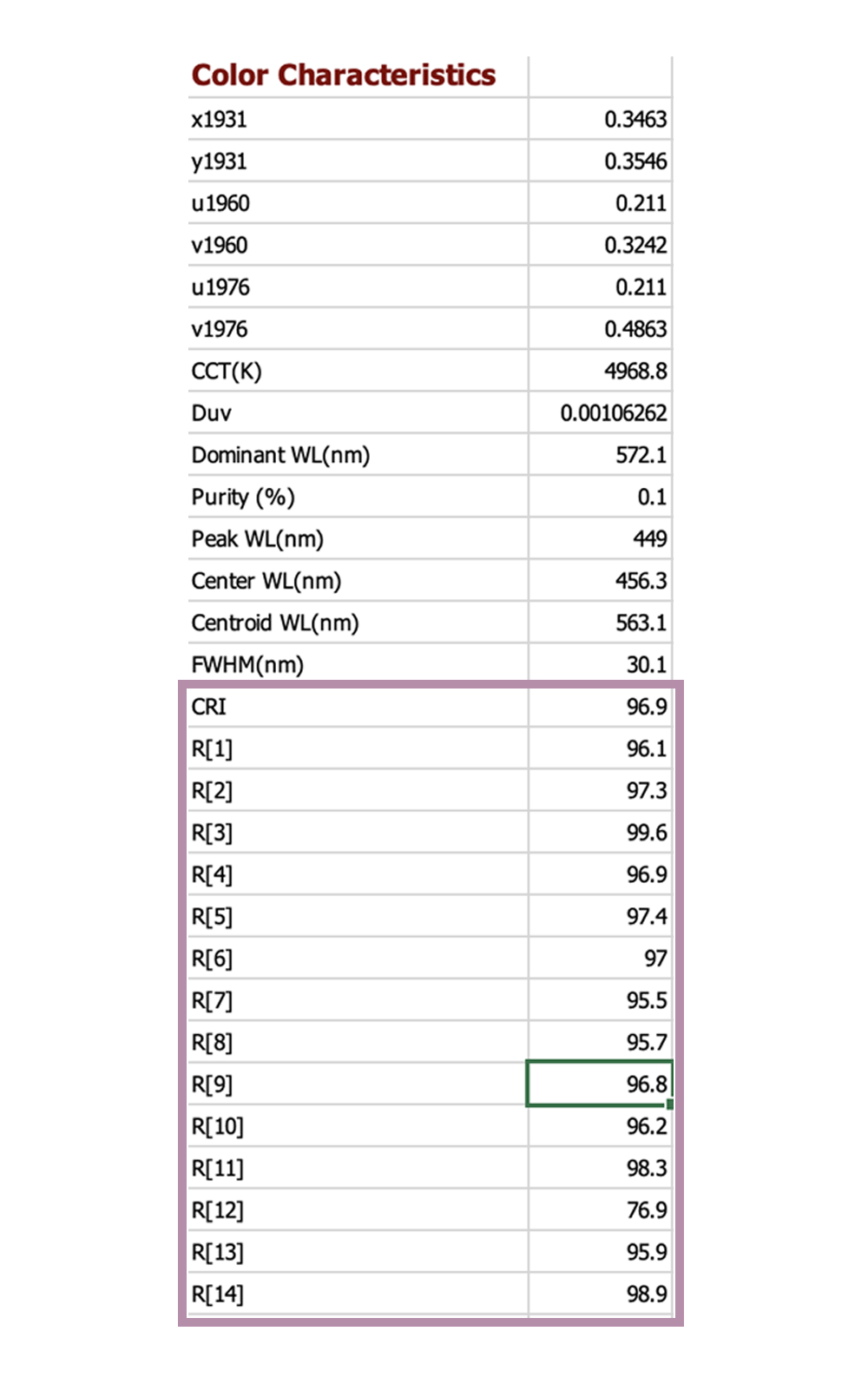Select the x1931 value cell 0.3463
Screen dimensions: 868x1397
pos(600,119)
